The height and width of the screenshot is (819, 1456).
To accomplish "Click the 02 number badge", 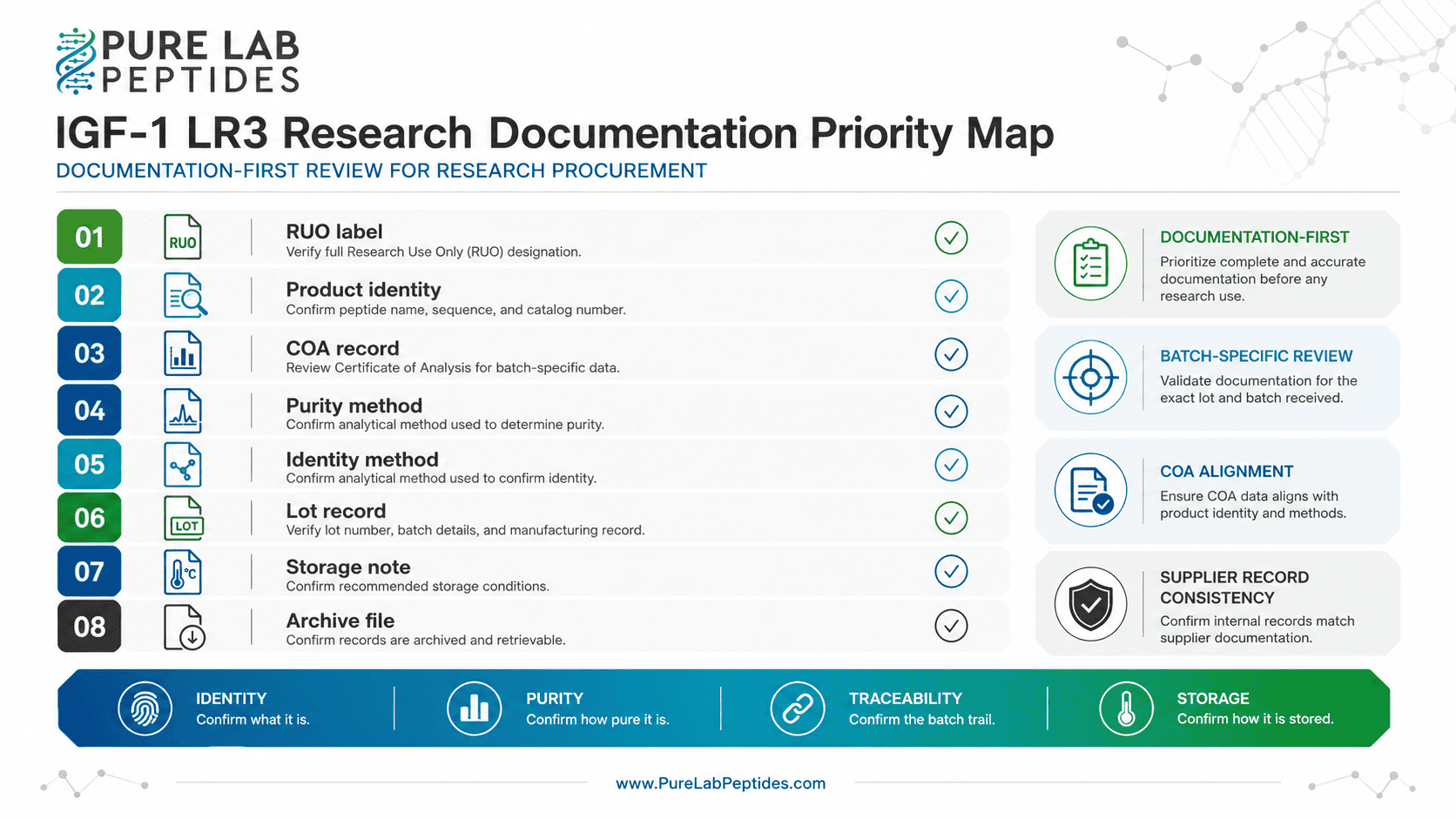I will click(x=90, y=295).
